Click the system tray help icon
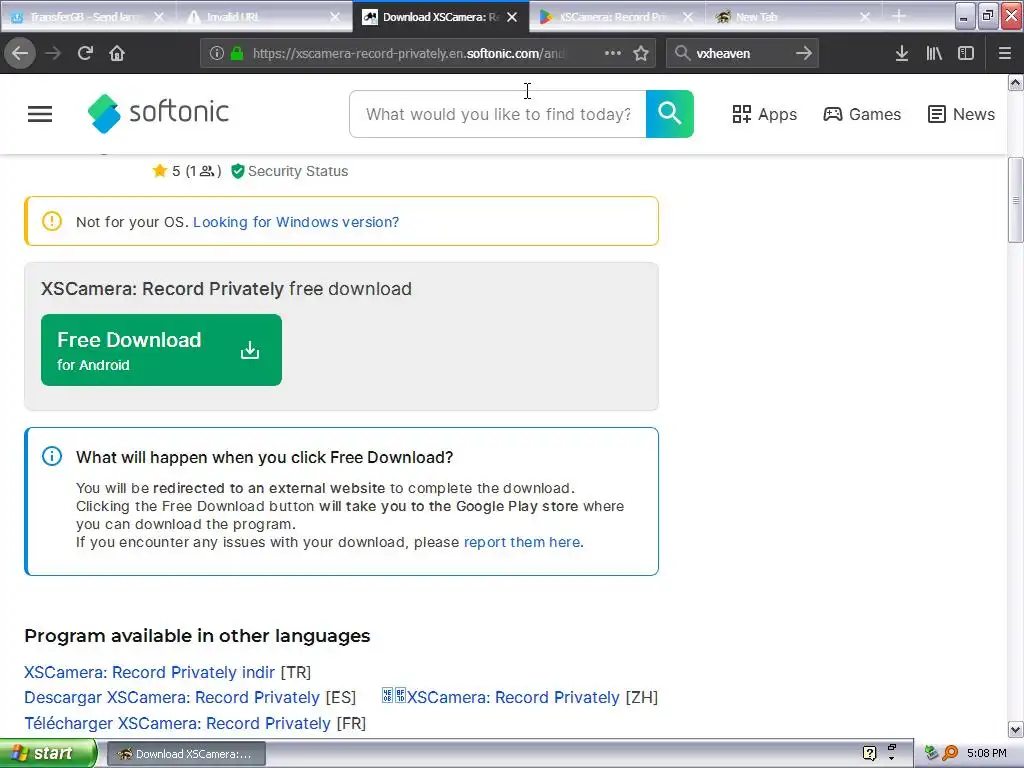This screenshot has height=768, width=1024. tap(869, 754)
